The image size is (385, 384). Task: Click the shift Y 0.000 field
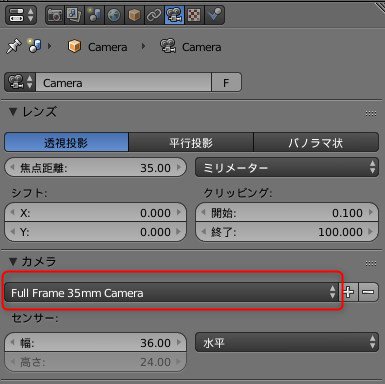[95, 232]
